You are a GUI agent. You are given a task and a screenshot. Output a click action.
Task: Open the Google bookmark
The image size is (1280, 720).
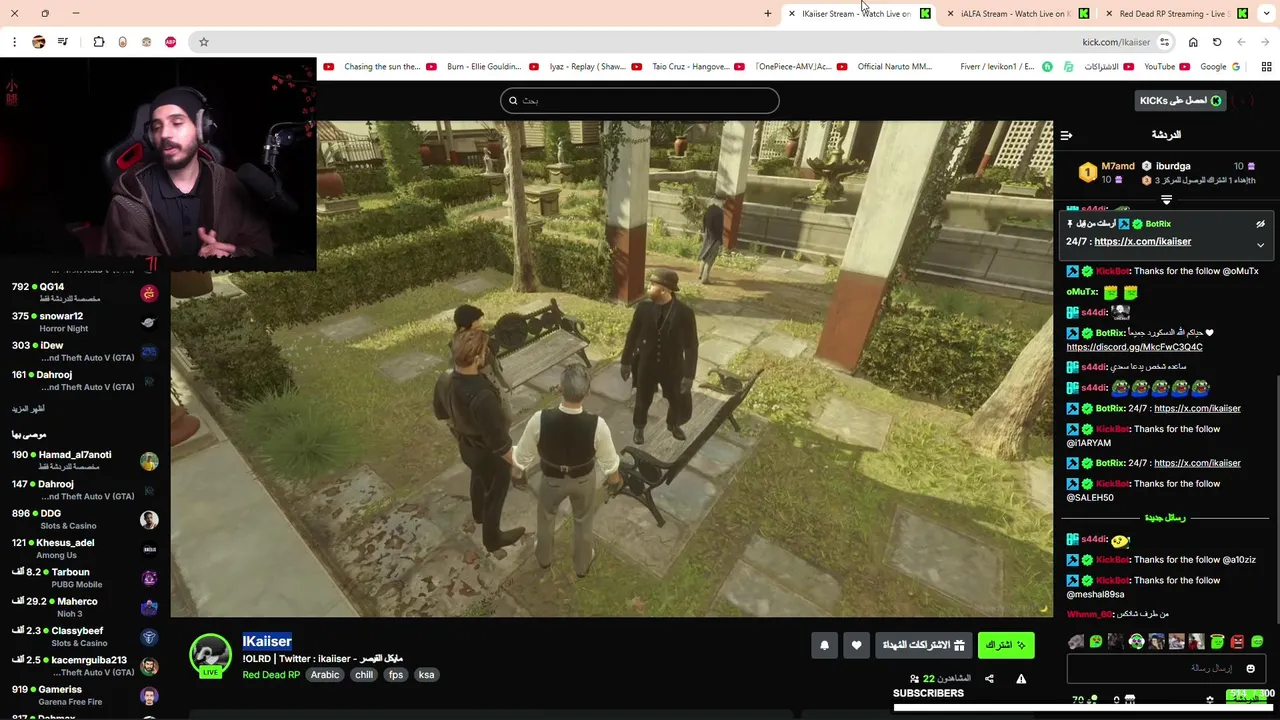click(1220, 67)
